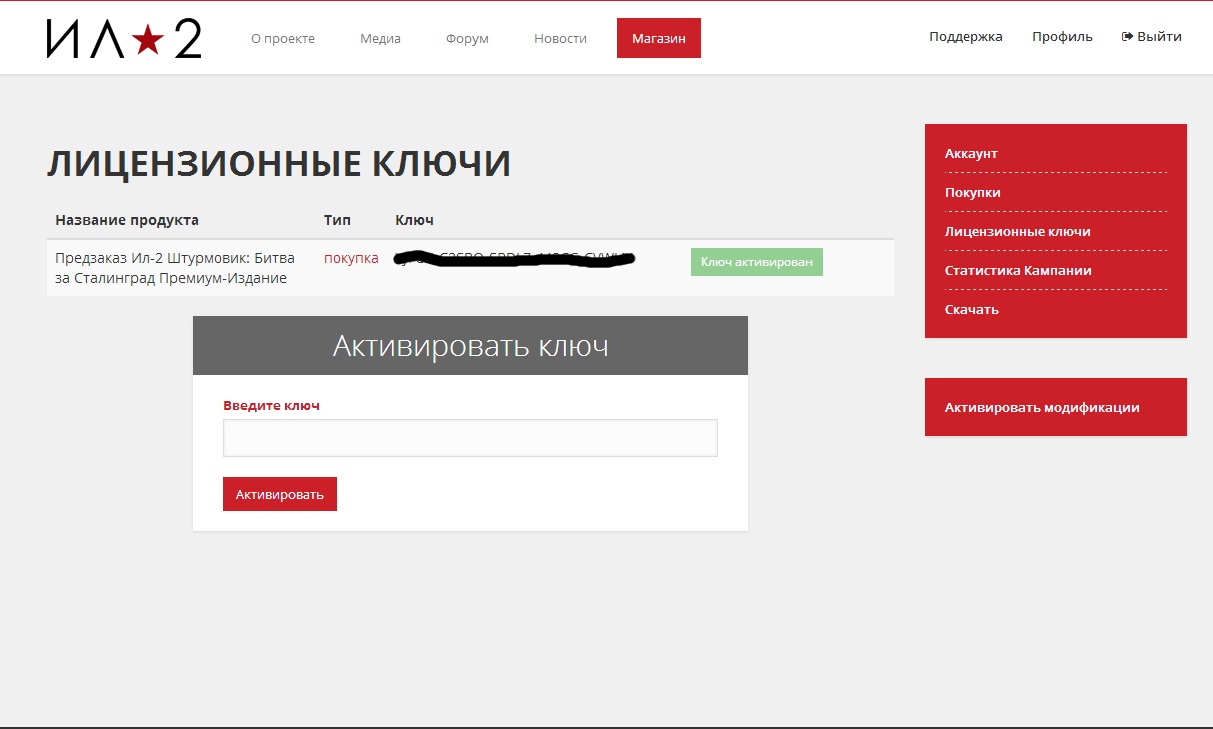This screenshot has width=1213, height=729.
Task: Log out using the Выйти link
Action: point(1152,37)
